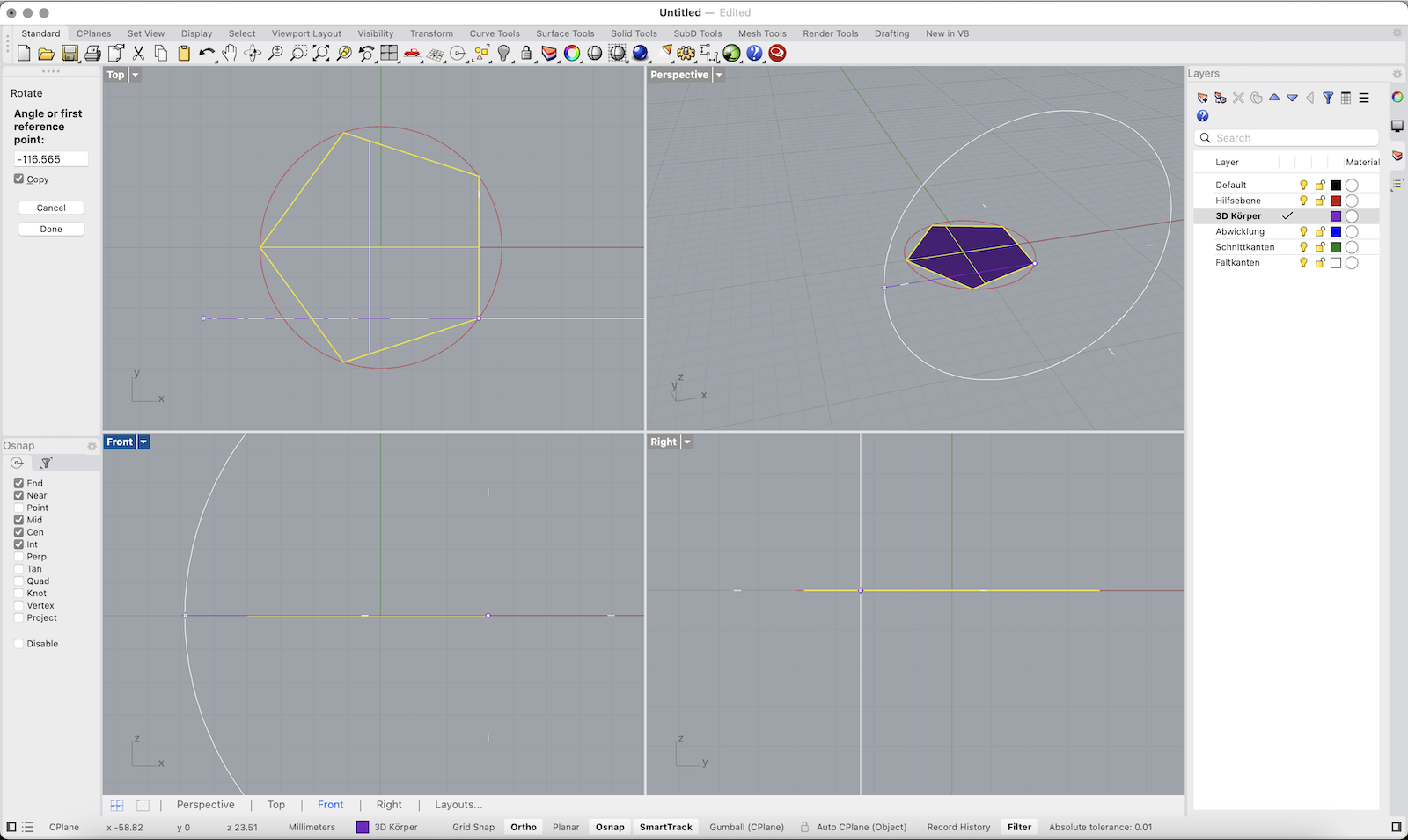Image resolution: width=1408 pixels, height=840 pixels.
Task: Enable the Tan osnap checkbox
Action: [18, 569]
